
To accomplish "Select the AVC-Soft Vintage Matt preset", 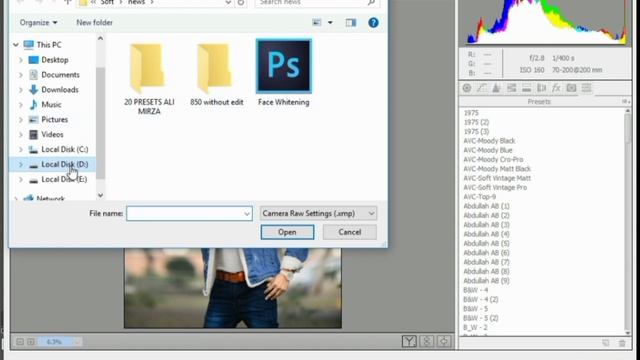I will coord(497,178).
